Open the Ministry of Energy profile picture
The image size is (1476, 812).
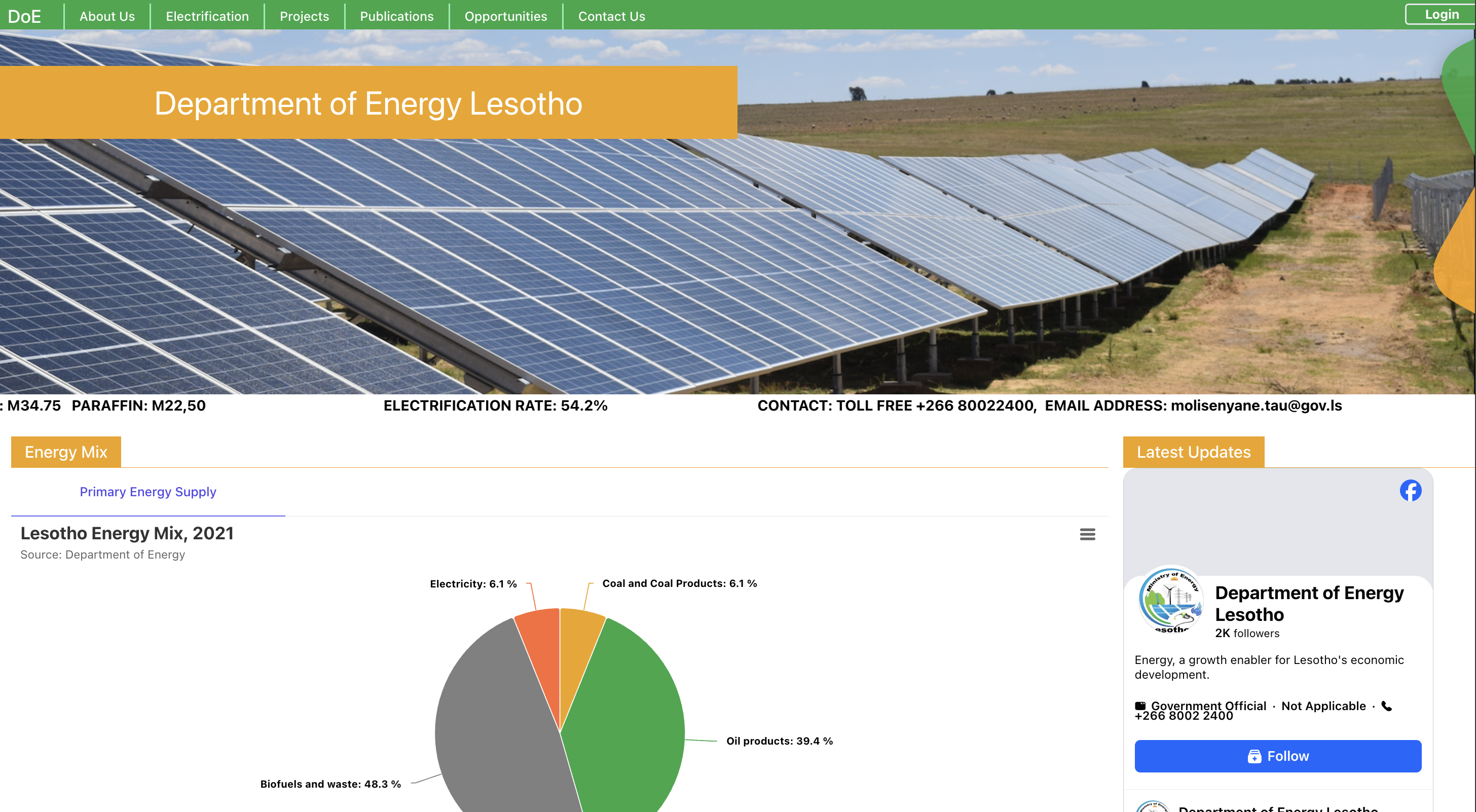tap(1170, 600)
